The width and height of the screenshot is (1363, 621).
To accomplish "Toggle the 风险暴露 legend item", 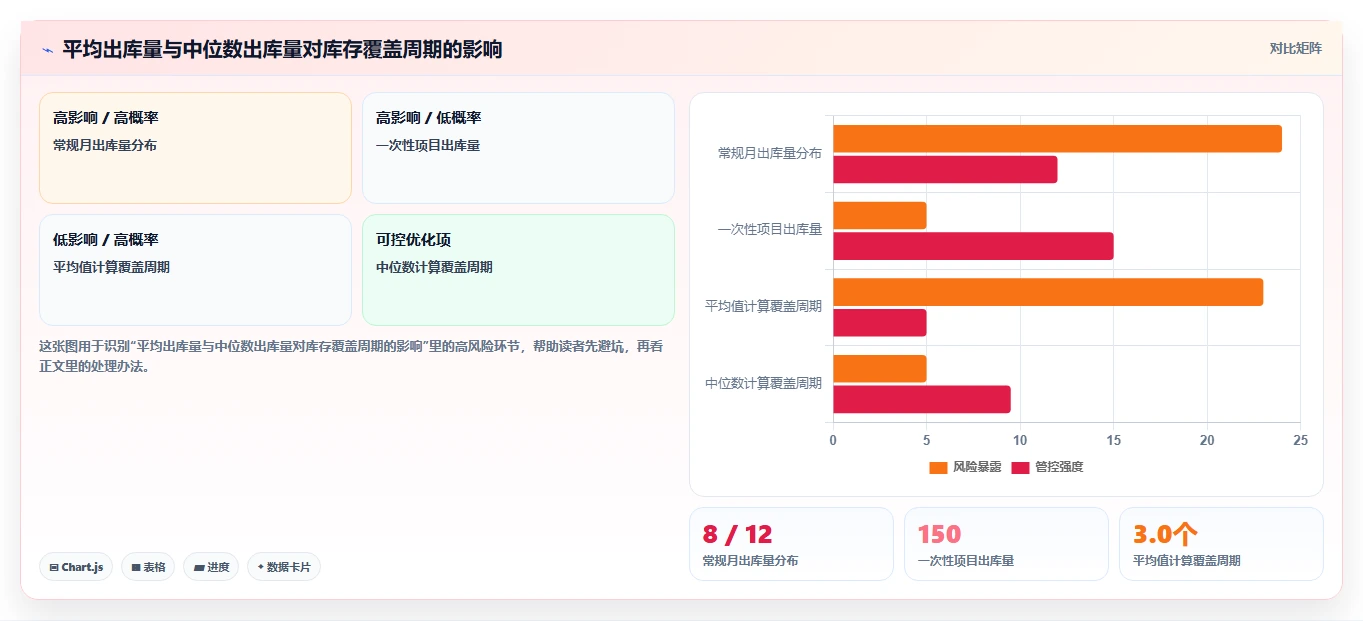I will click(x=965, y=467).
